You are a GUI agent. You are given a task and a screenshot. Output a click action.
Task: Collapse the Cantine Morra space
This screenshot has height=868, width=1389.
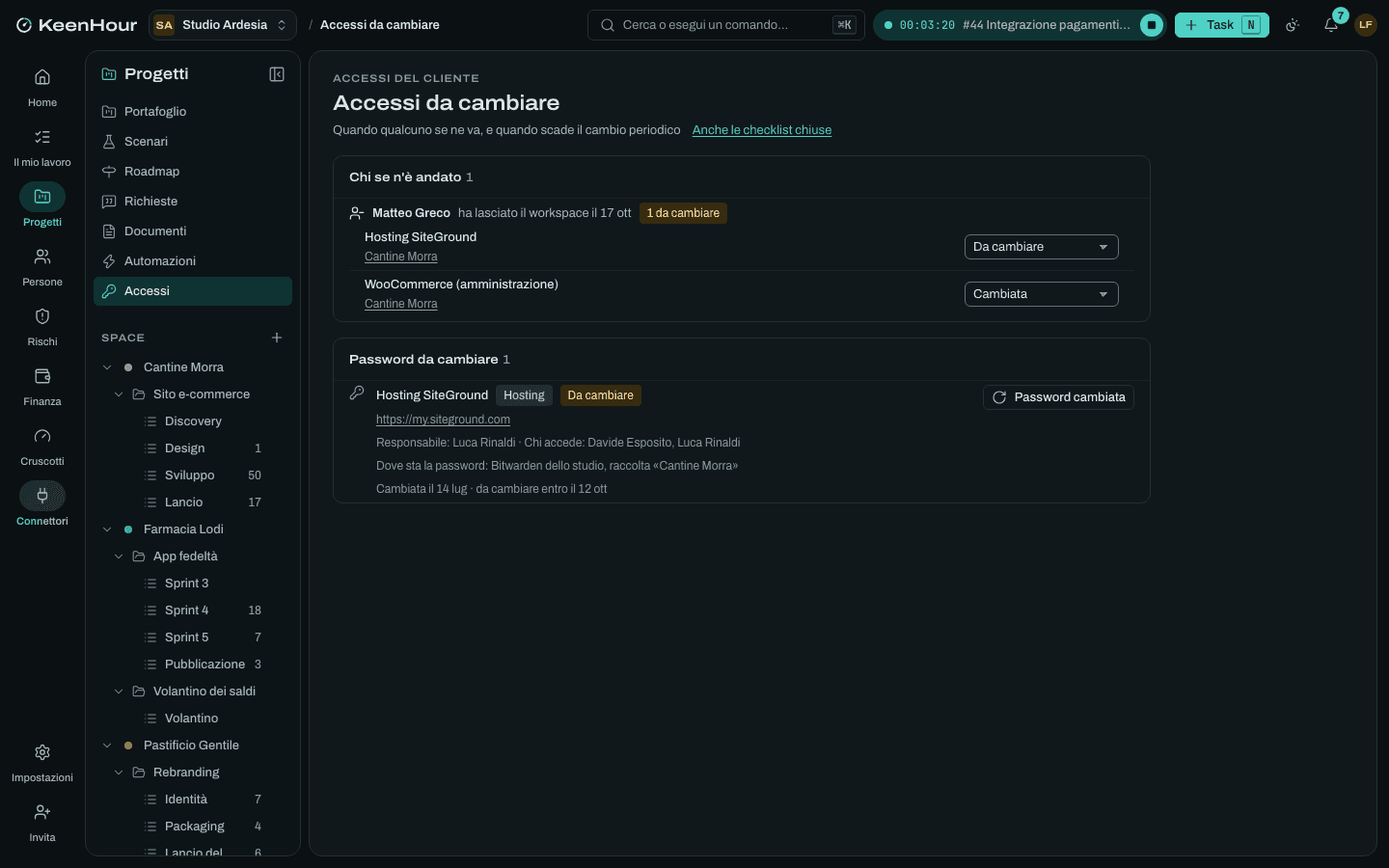pos(107,367)
